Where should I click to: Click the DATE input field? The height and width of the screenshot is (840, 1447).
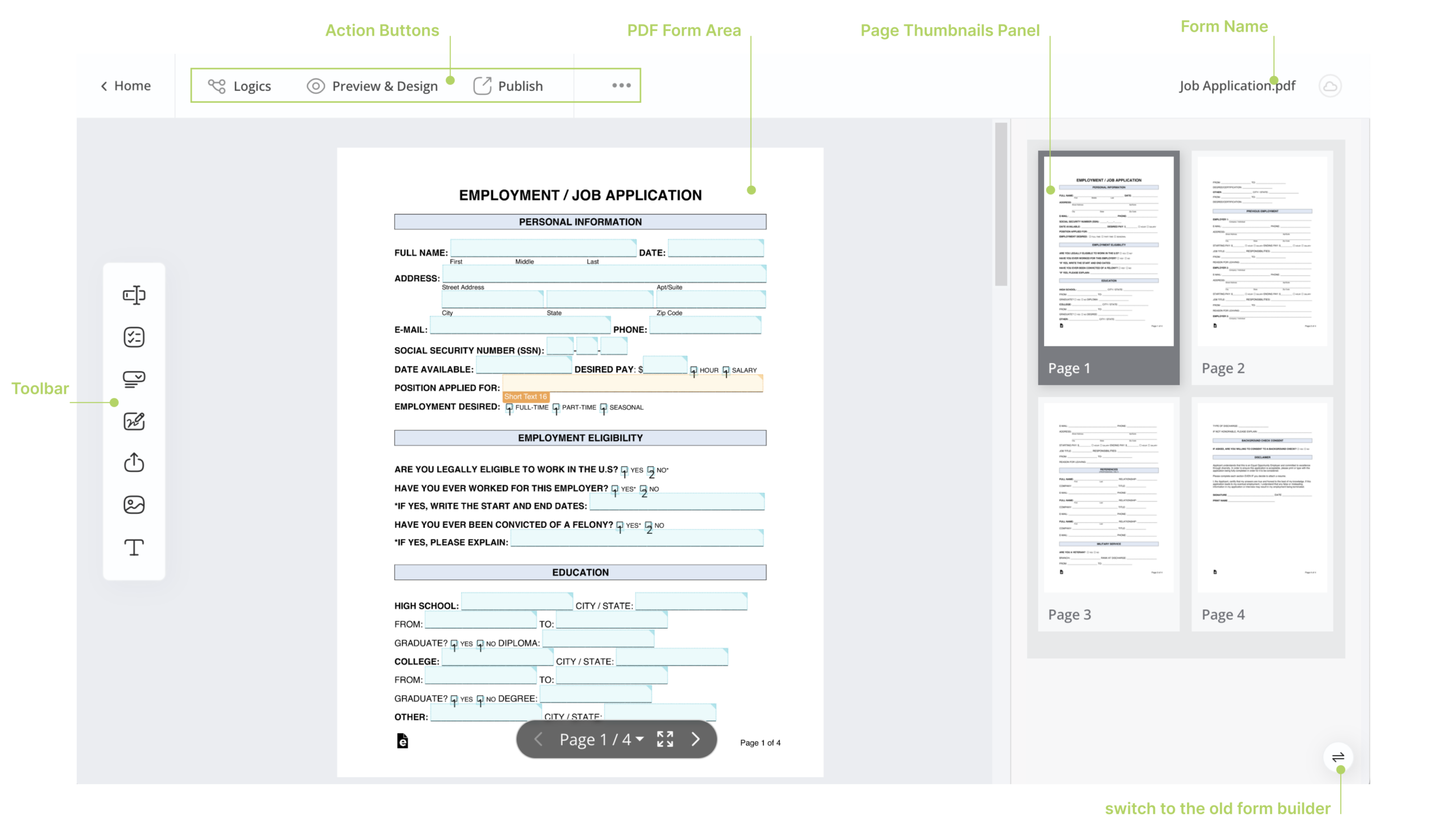pos(716,249)
